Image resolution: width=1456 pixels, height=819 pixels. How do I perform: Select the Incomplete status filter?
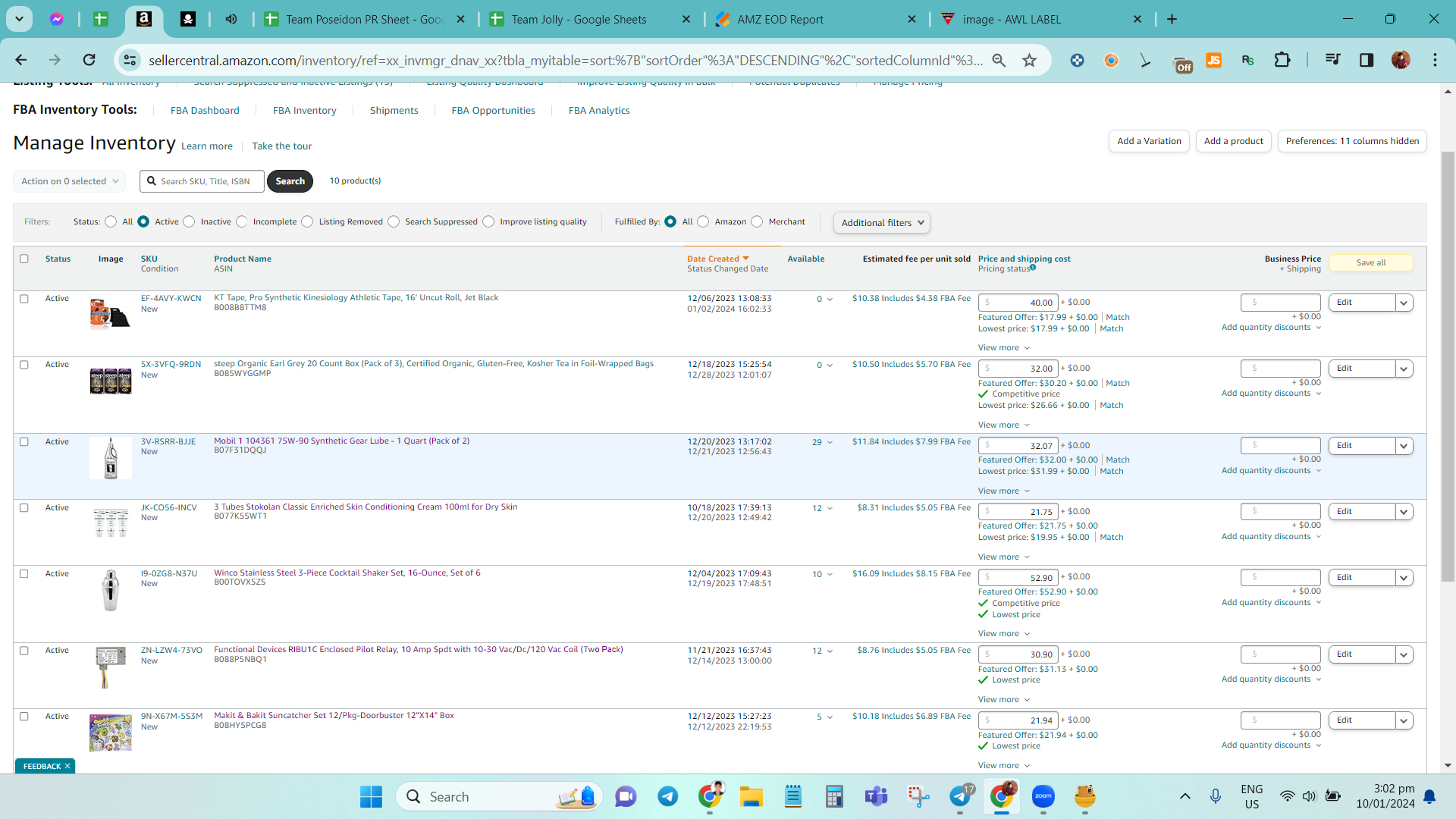242,221
